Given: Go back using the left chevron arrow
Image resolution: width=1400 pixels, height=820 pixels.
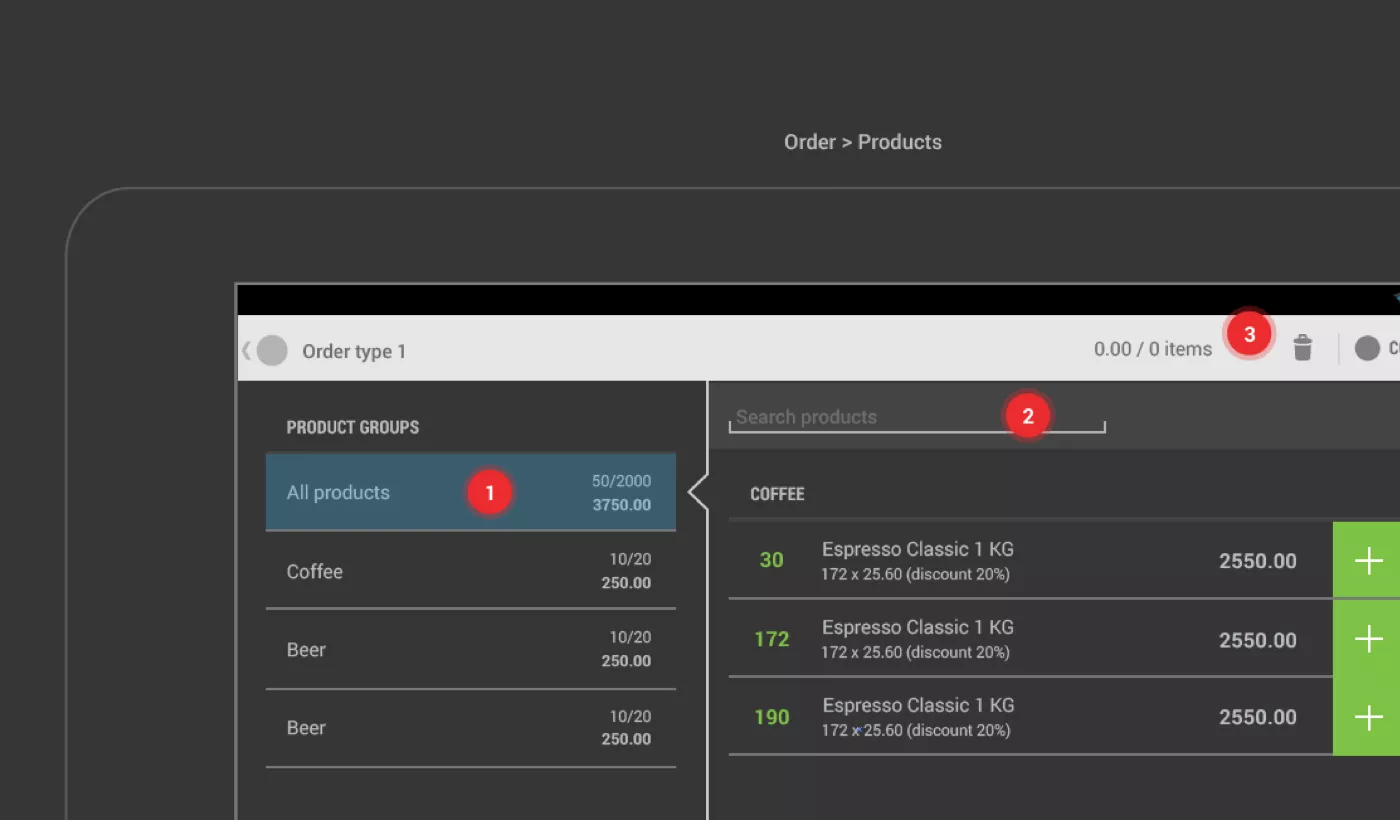Looking at the screenshot, I should tap(246, 351).
